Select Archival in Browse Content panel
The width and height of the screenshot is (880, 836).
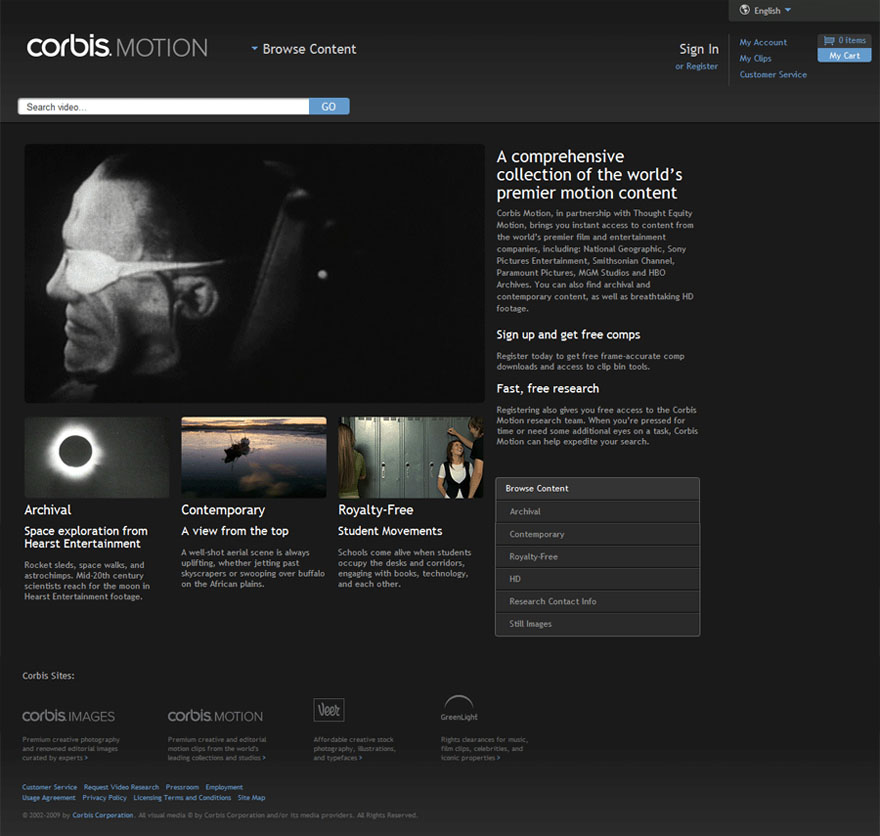pos(597,512)
